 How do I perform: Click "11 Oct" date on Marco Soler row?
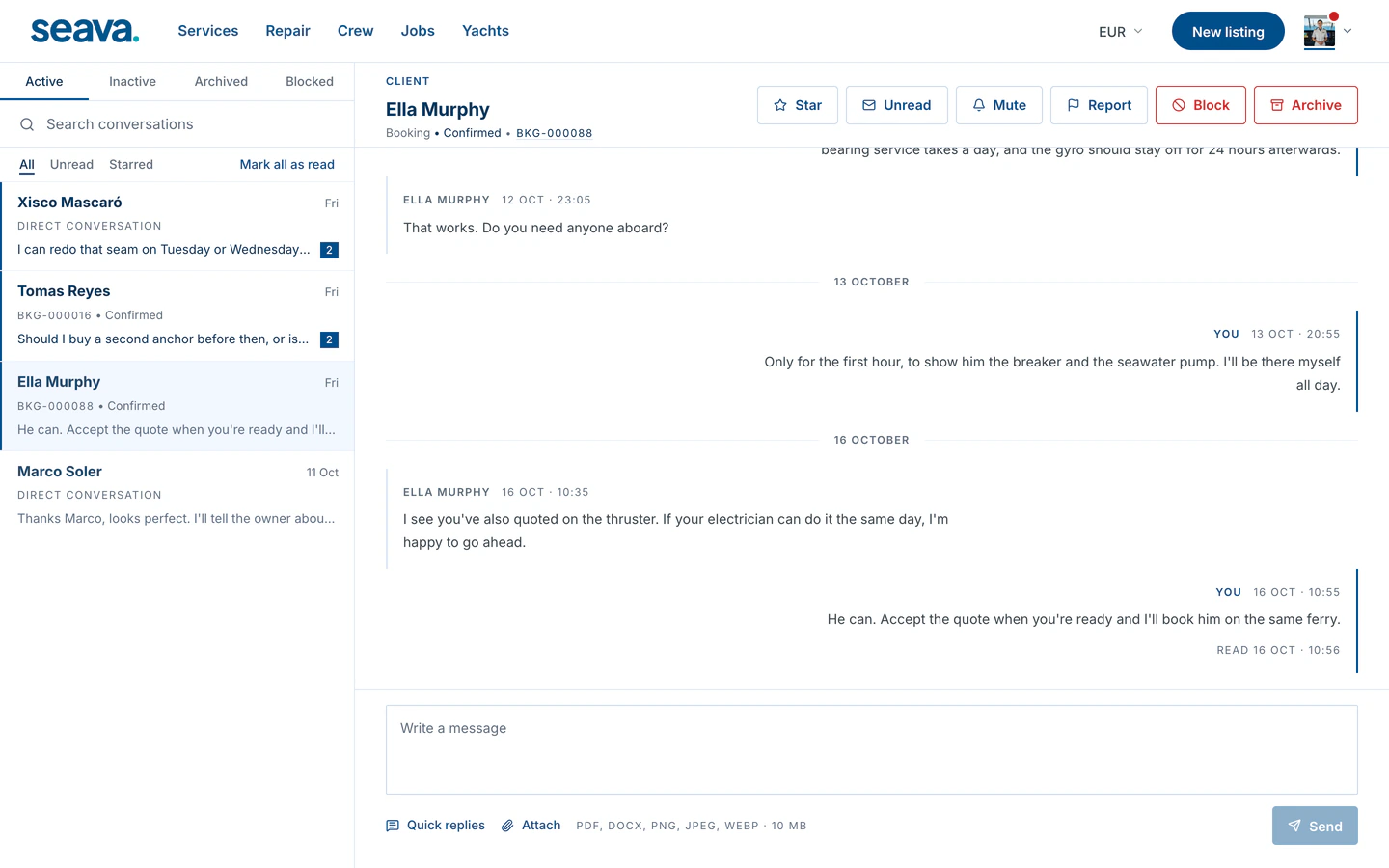(x=322, y=473)
